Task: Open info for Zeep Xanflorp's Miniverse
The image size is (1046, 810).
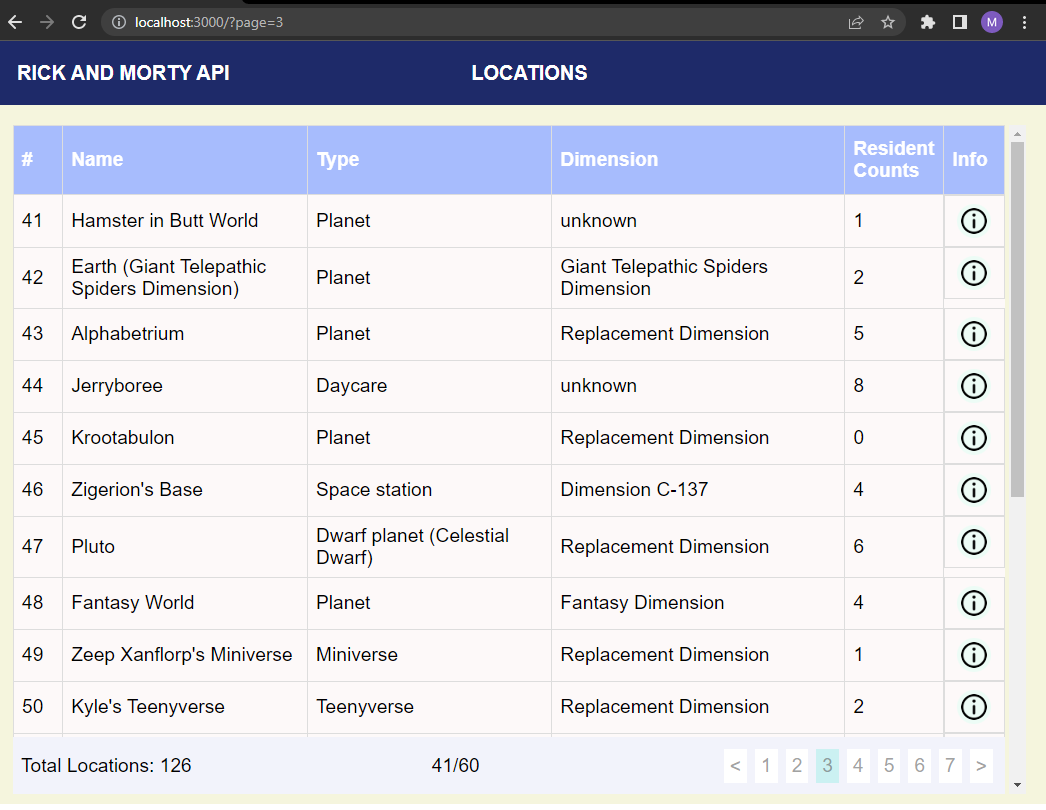Action: tap(973, 655)
